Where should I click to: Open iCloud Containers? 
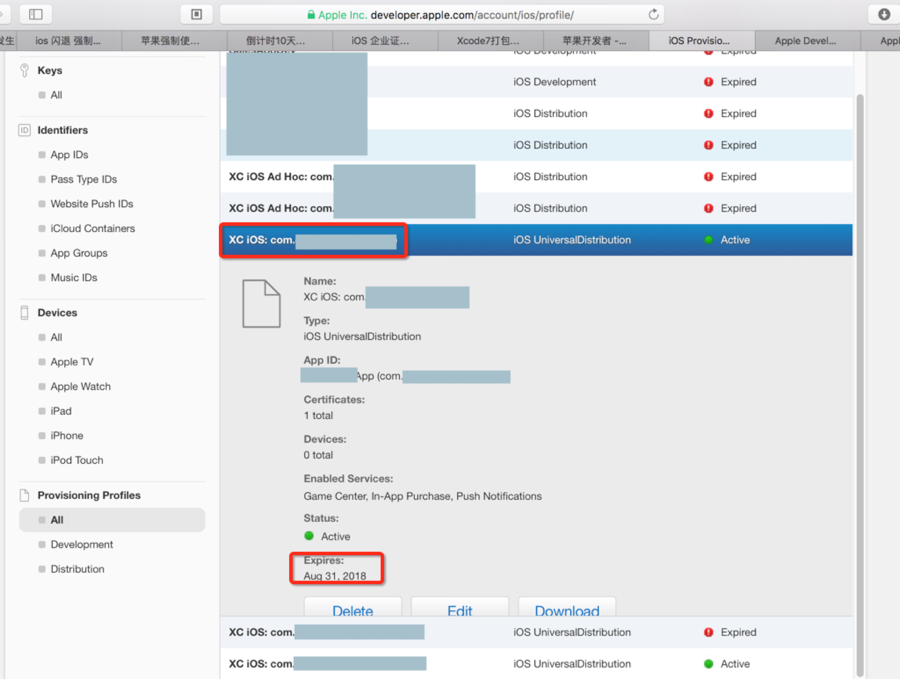tap(92, 228)
